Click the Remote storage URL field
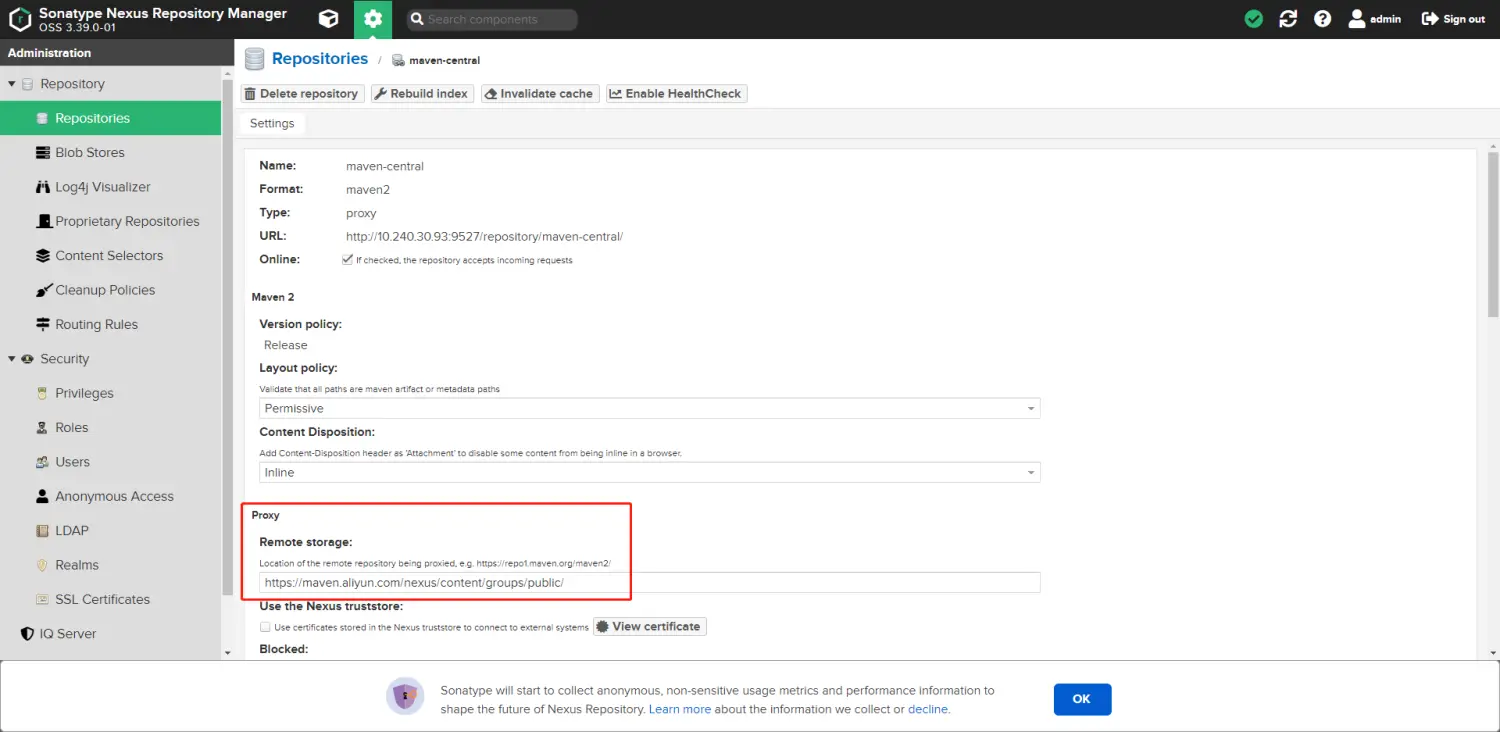The height and width of the screenshot is (732, 1500). [649, 583]
